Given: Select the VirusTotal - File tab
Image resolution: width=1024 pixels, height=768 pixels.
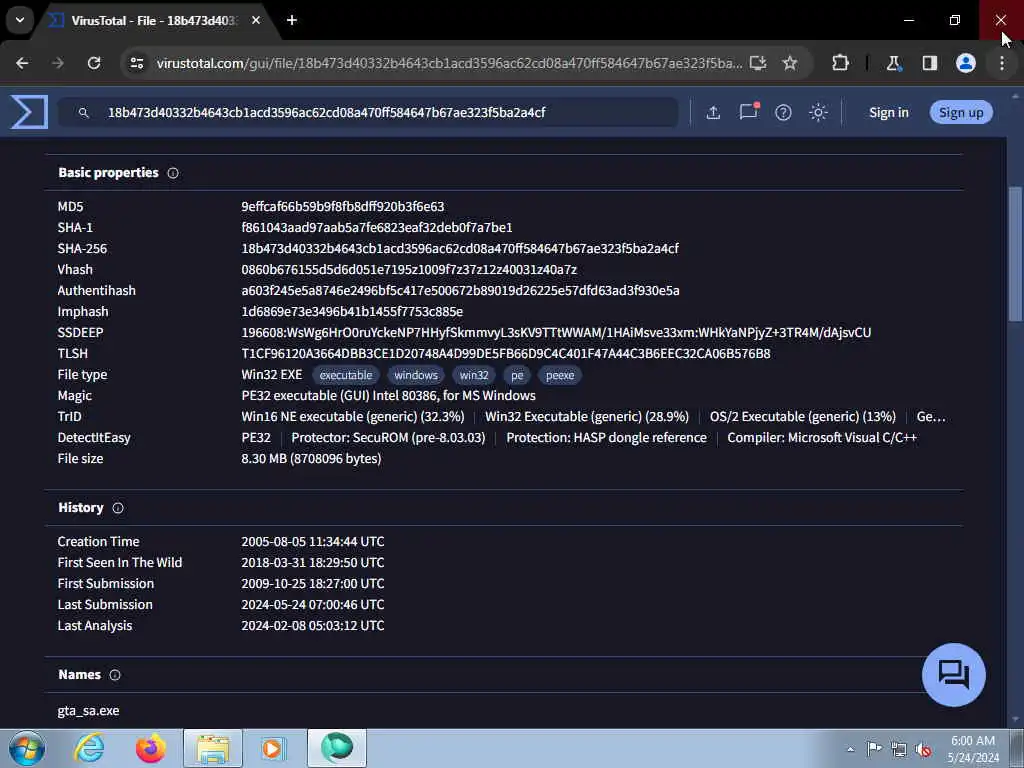Looking at the screenshot, I should (153, 20).
